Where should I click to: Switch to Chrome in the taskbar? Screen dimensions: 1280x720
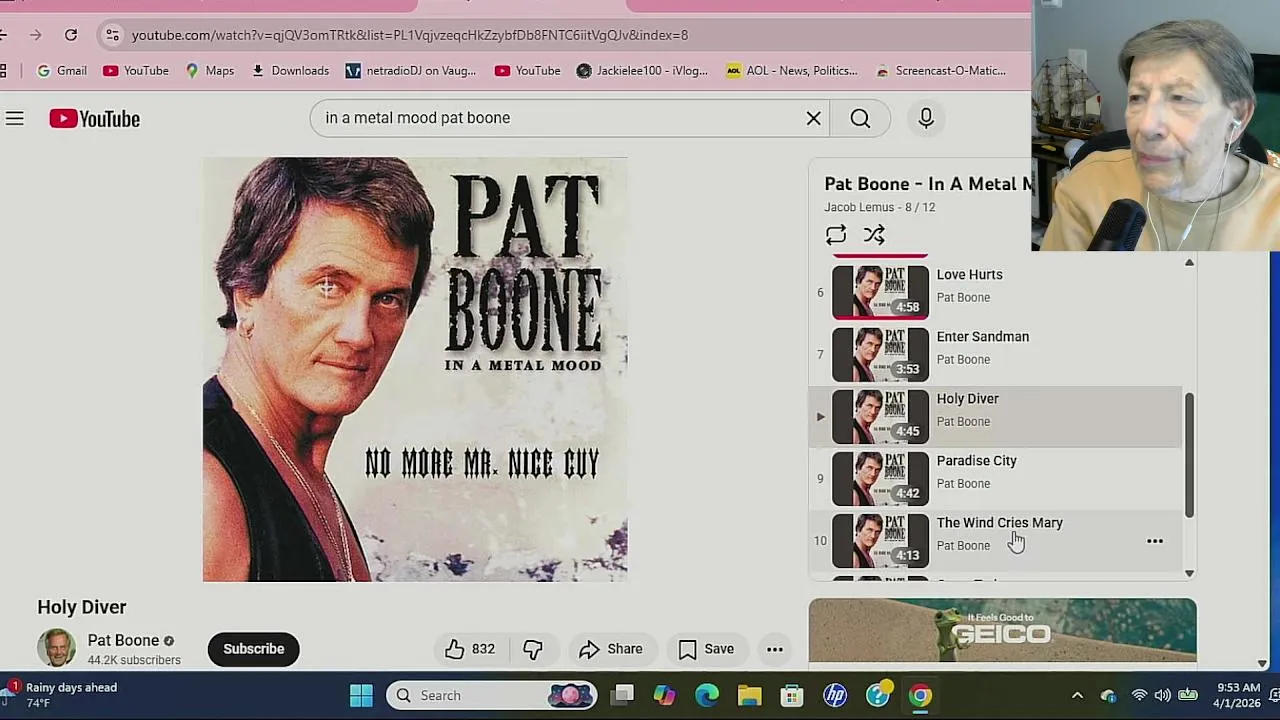(x=920, y=695)
